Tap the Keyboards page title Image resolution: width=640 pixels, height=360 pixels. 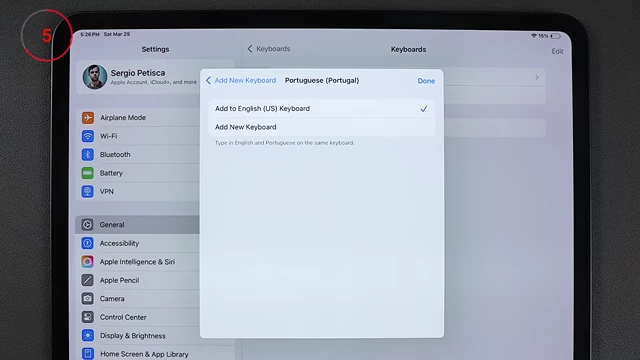[x=408, y=49]
